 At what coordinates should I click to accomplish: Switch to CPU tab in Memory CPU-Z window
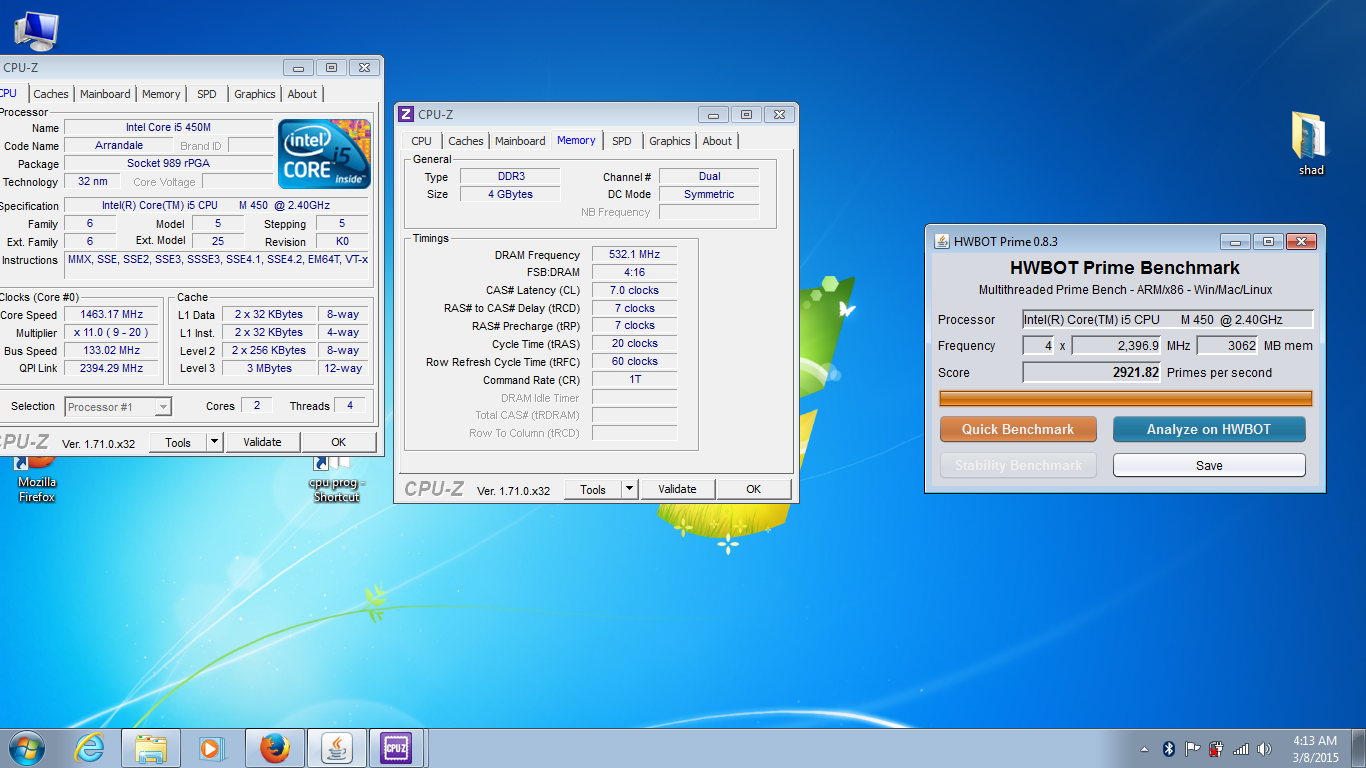tap(421, 141)
